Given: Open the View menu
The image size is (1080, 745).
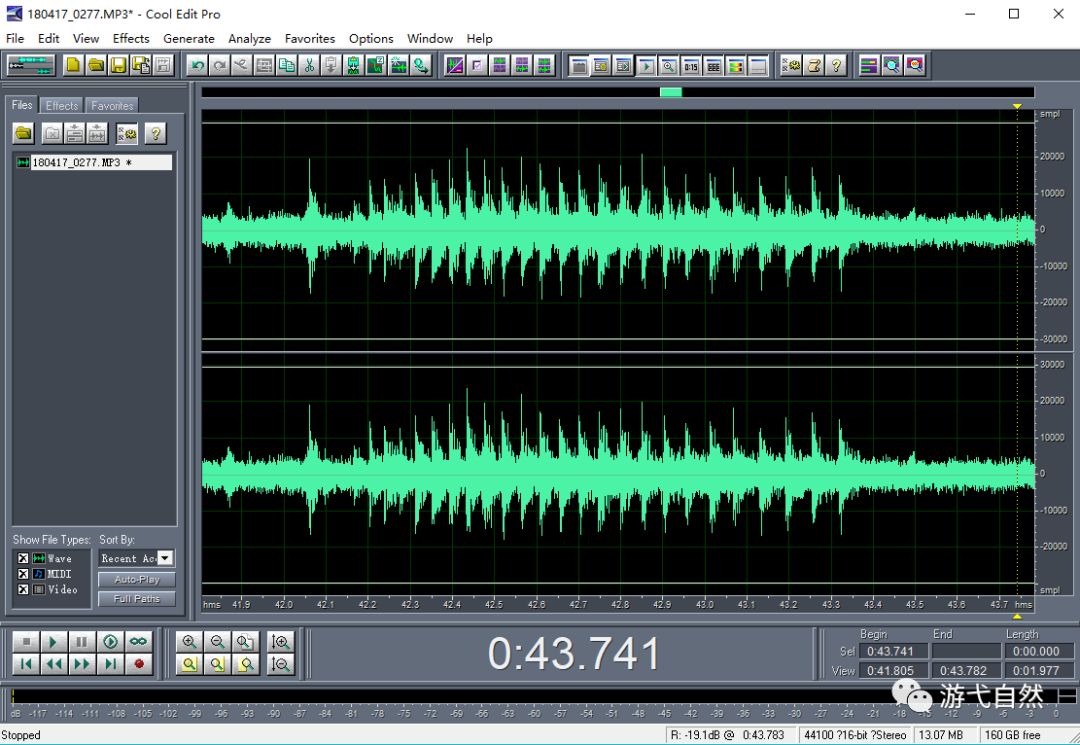Looking at the screenshot, I should point(86,39).
